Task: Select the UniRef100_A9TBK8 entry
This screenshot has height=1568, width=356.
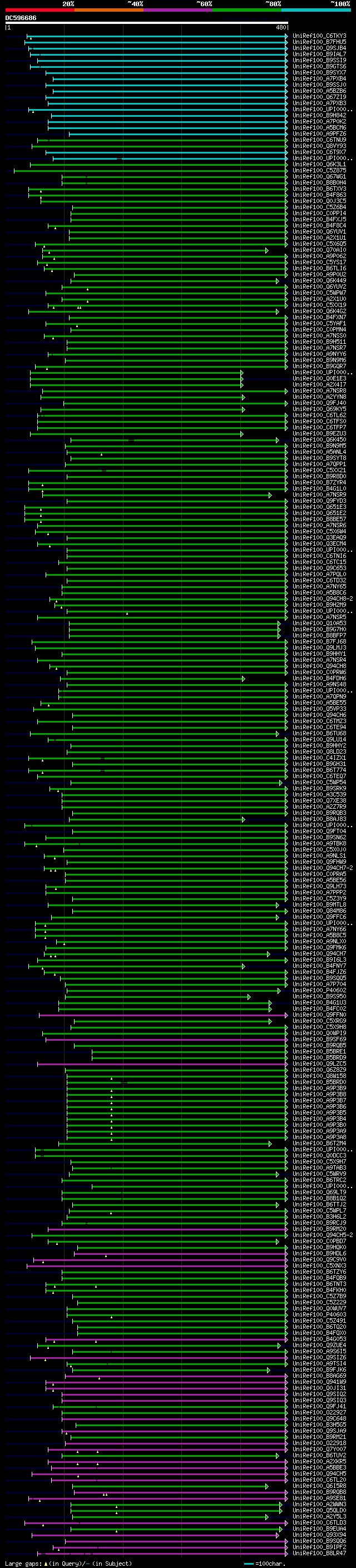Action: pos(319,844)
